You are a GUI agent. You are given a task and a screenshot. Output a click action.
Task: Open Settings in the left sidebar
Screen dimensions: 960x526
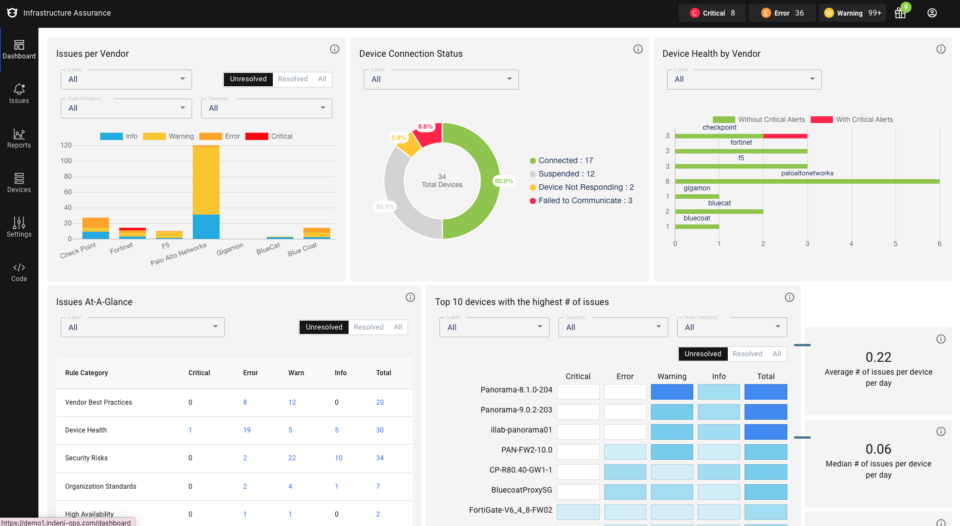pos(19,226)
